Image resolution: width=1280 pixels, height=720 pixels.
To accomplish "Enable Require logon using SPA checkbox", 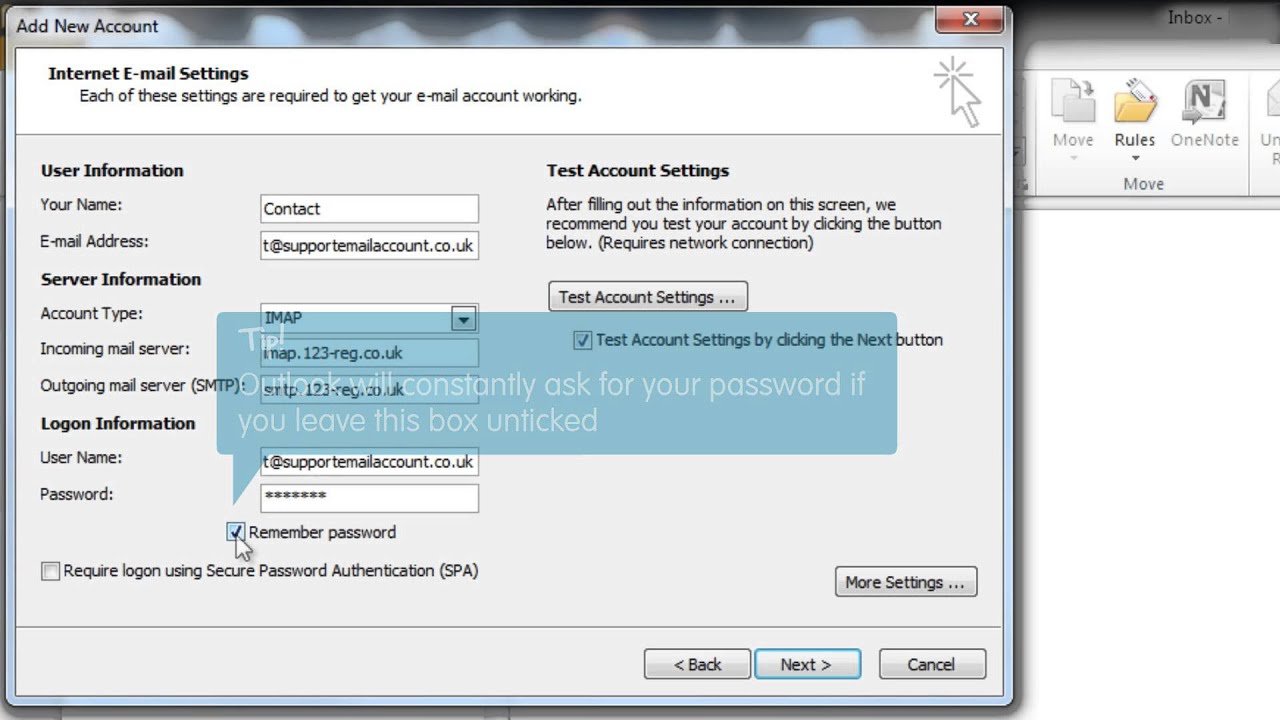I will (x=50, y=571).
